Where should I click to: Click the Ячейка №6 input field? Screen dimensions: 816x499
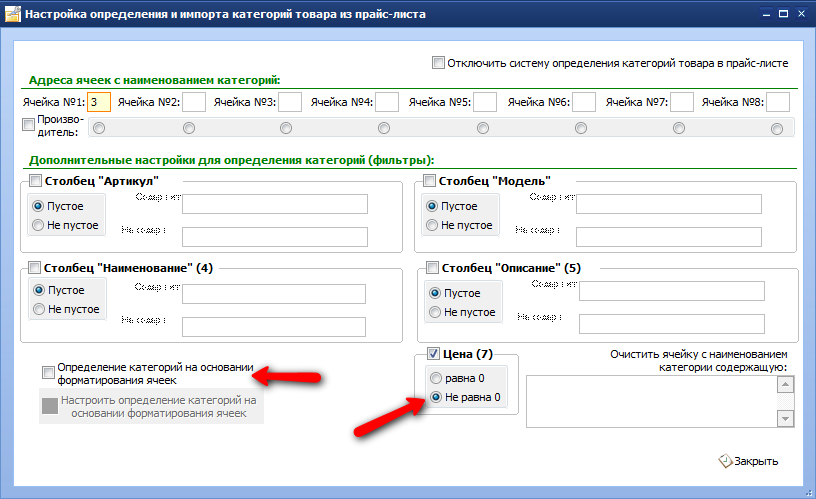[x=584, y=102]
